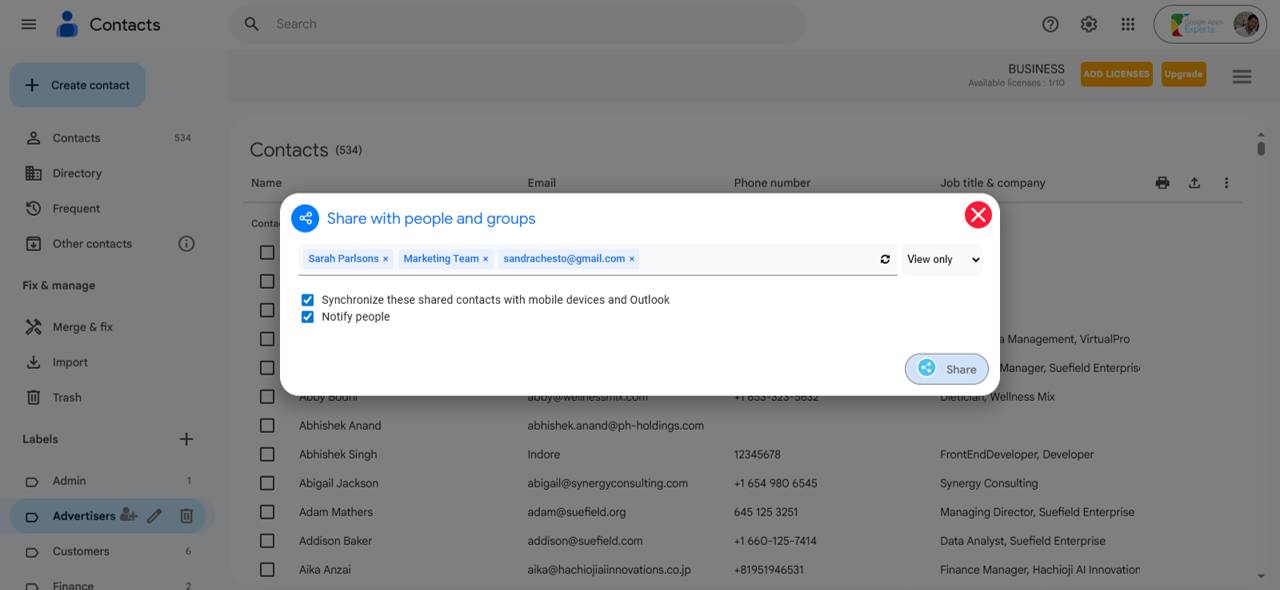Select the checkbox for Abhishek Anand
The width and height of the screenshot is (1280, 590).
(x=267, y=425)
